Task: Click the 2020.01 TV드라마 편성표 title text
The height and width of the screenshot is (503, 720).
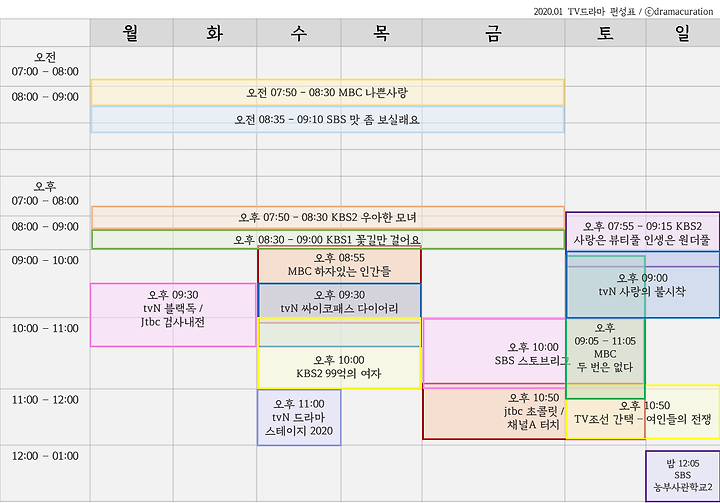Action: tap(585, 11)
